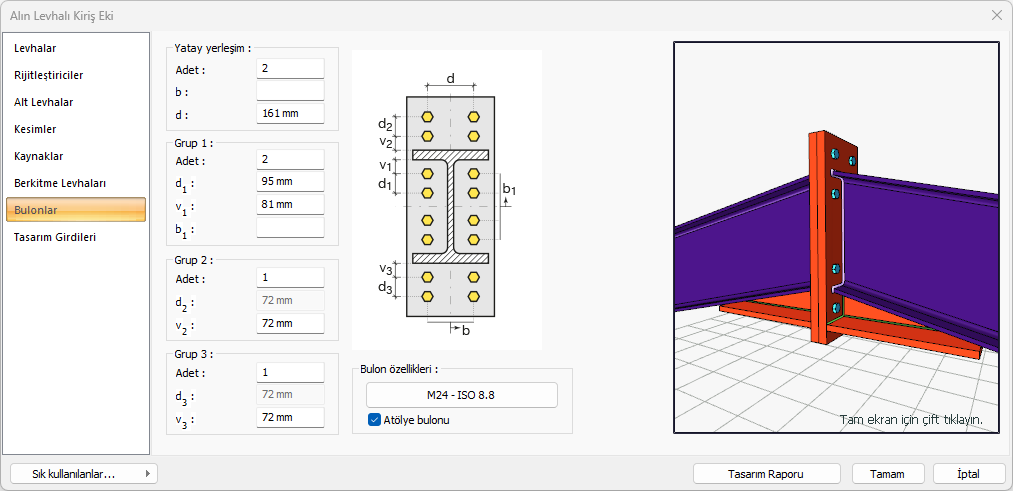This screenshot has width=1013, height=491.
Task: Click Grup 1 d1 field 95 mm
Action: pos(290,182)
